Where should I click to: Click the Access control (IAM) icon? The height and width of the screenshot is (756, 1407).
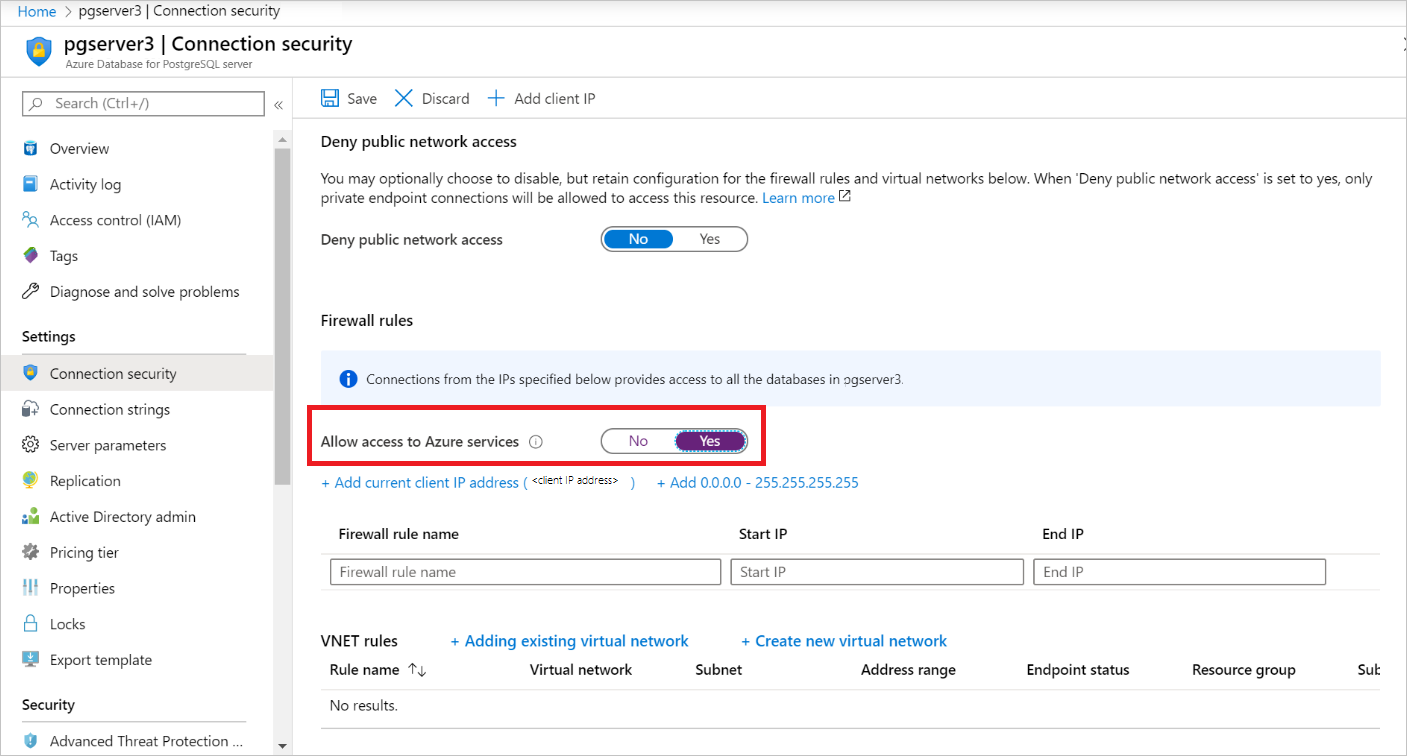pos(30,220)
